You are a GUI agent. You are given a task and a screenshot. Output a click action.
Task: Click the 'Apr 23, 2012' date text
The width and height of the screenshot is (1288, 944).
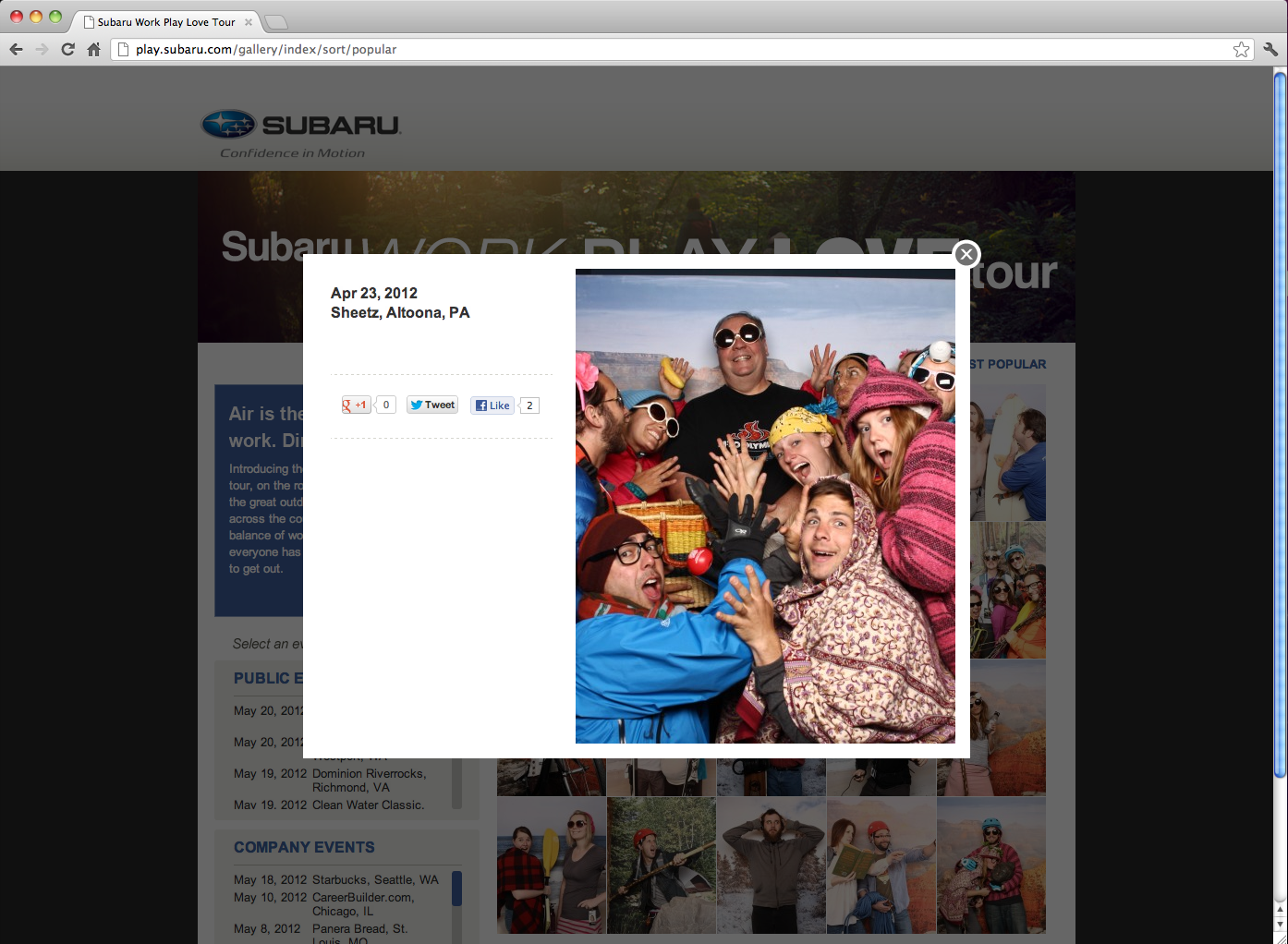coord(374,293)
